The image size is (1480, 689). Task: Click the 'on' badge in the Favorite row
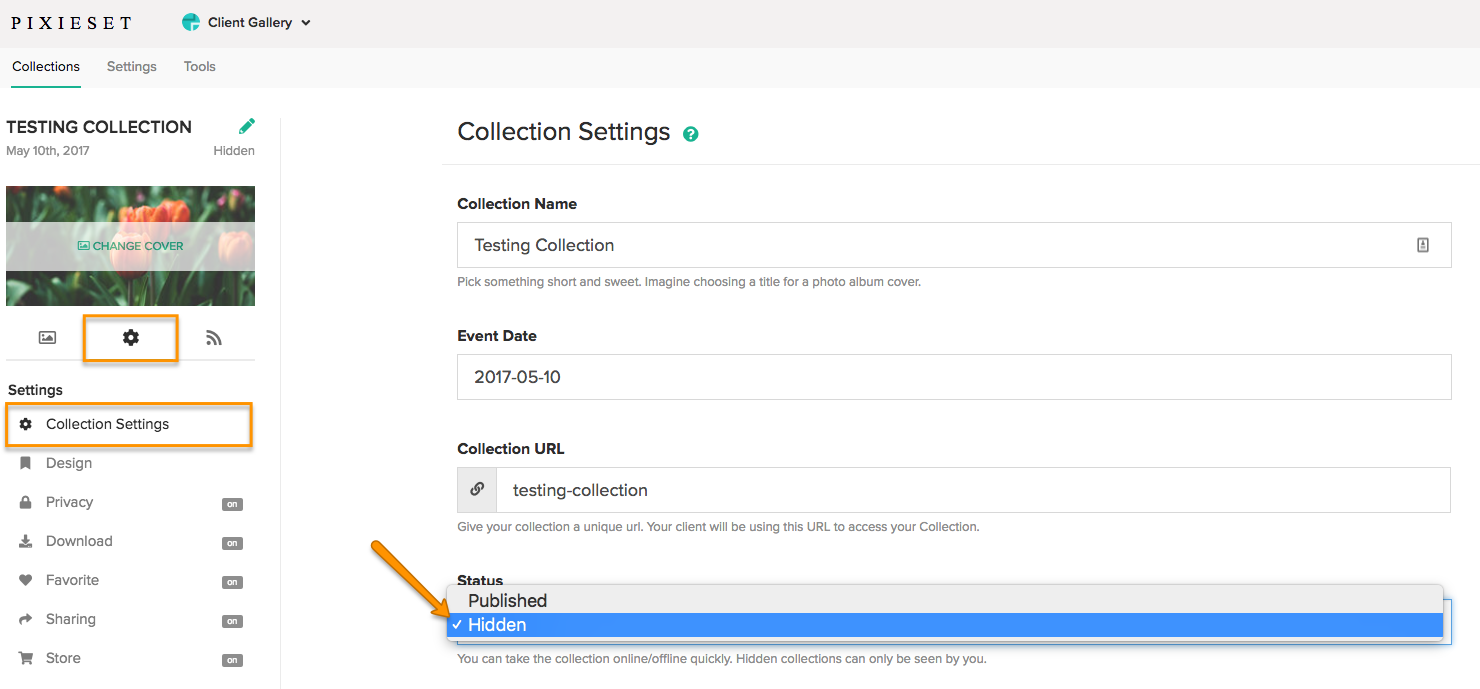pos(232,583)
